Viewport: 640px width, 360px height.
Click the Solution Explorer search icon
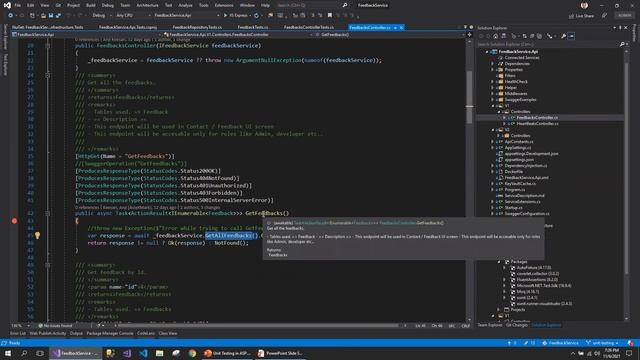622,44
